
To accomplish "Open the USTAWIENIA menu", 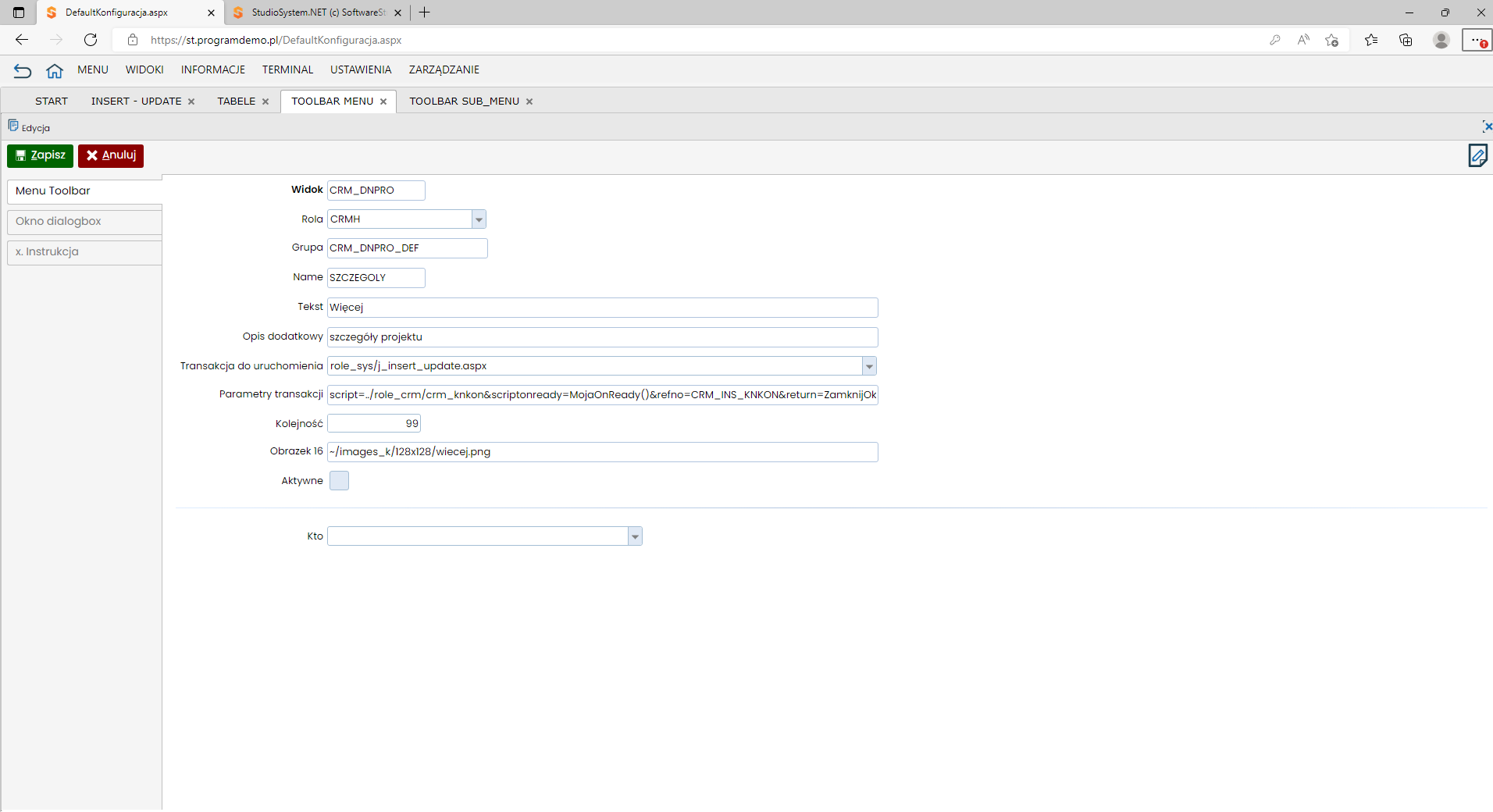I will click(361, 69).
